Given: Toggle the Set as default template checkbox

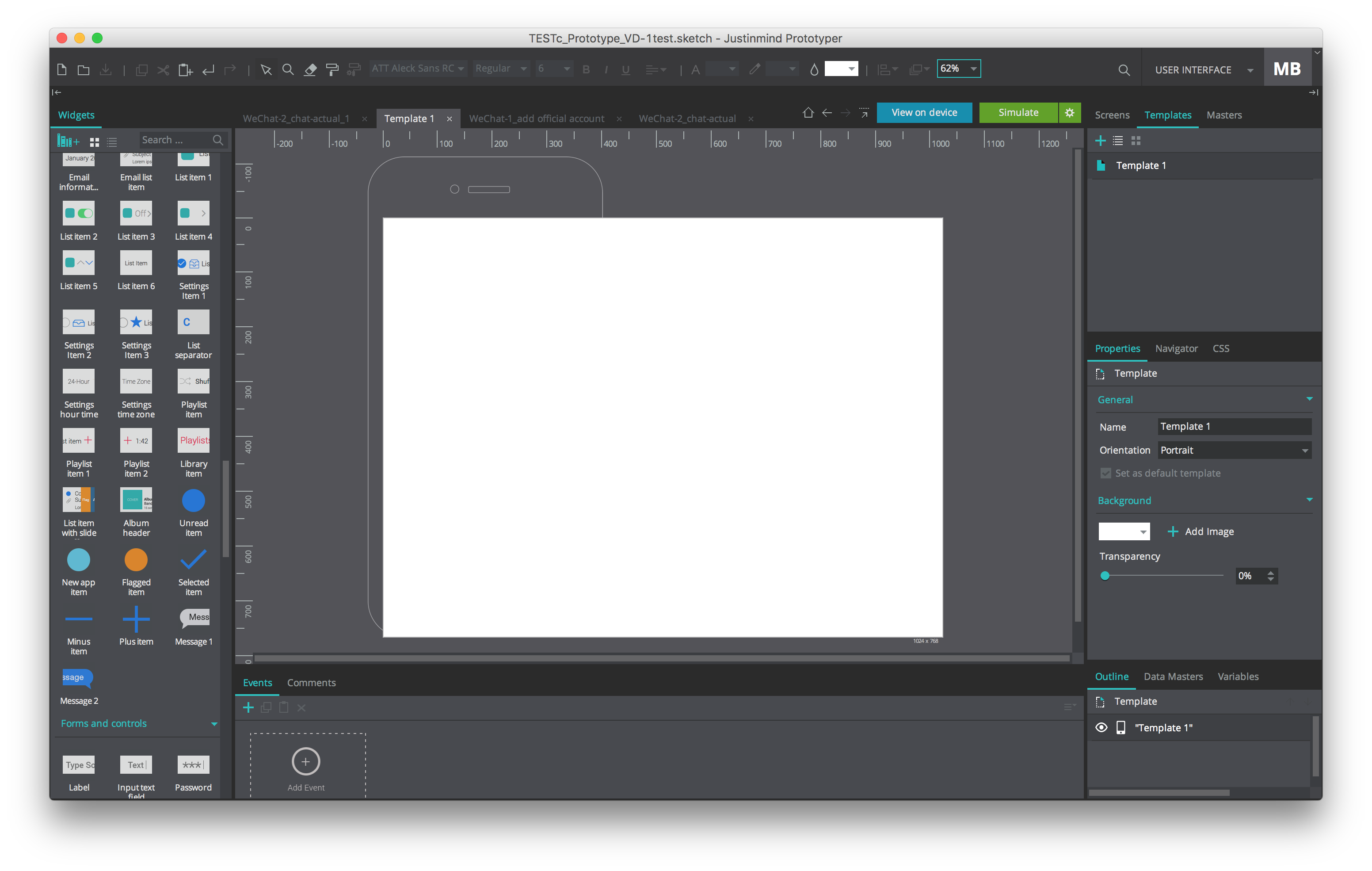Looking at the screenshot, I should [1105, 473].
